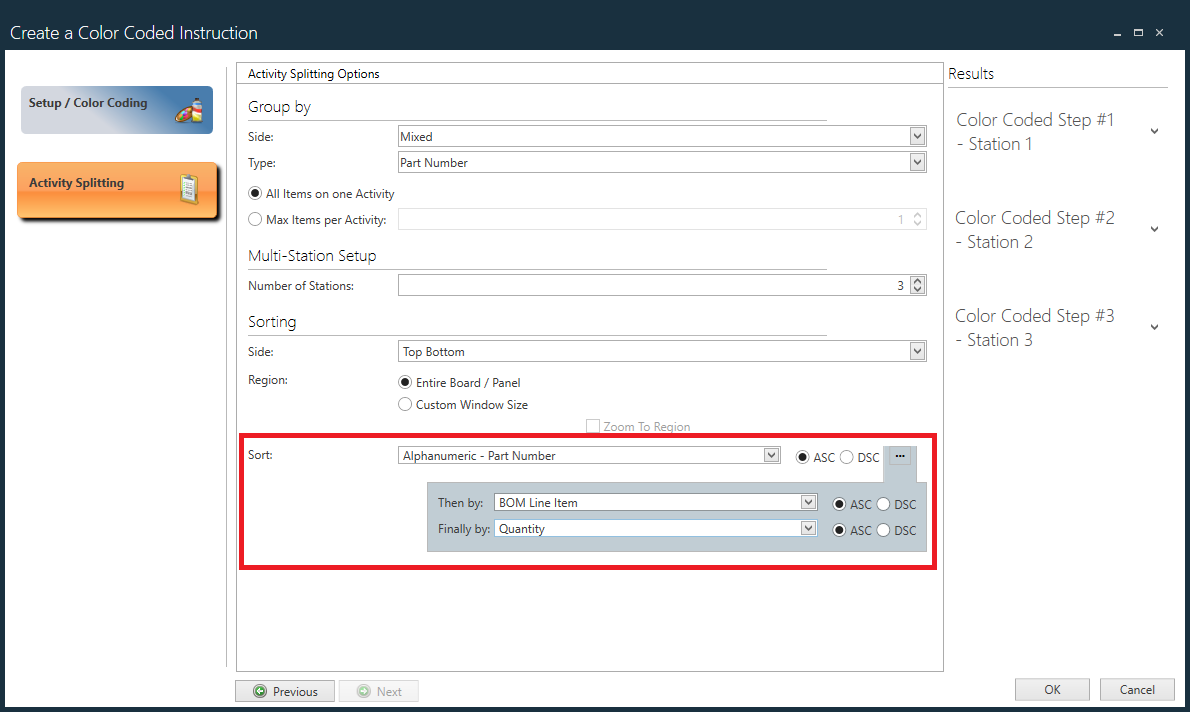Check the Zoom To Region checkbox
1190x712 pixels.
click(x=592, y=426)
